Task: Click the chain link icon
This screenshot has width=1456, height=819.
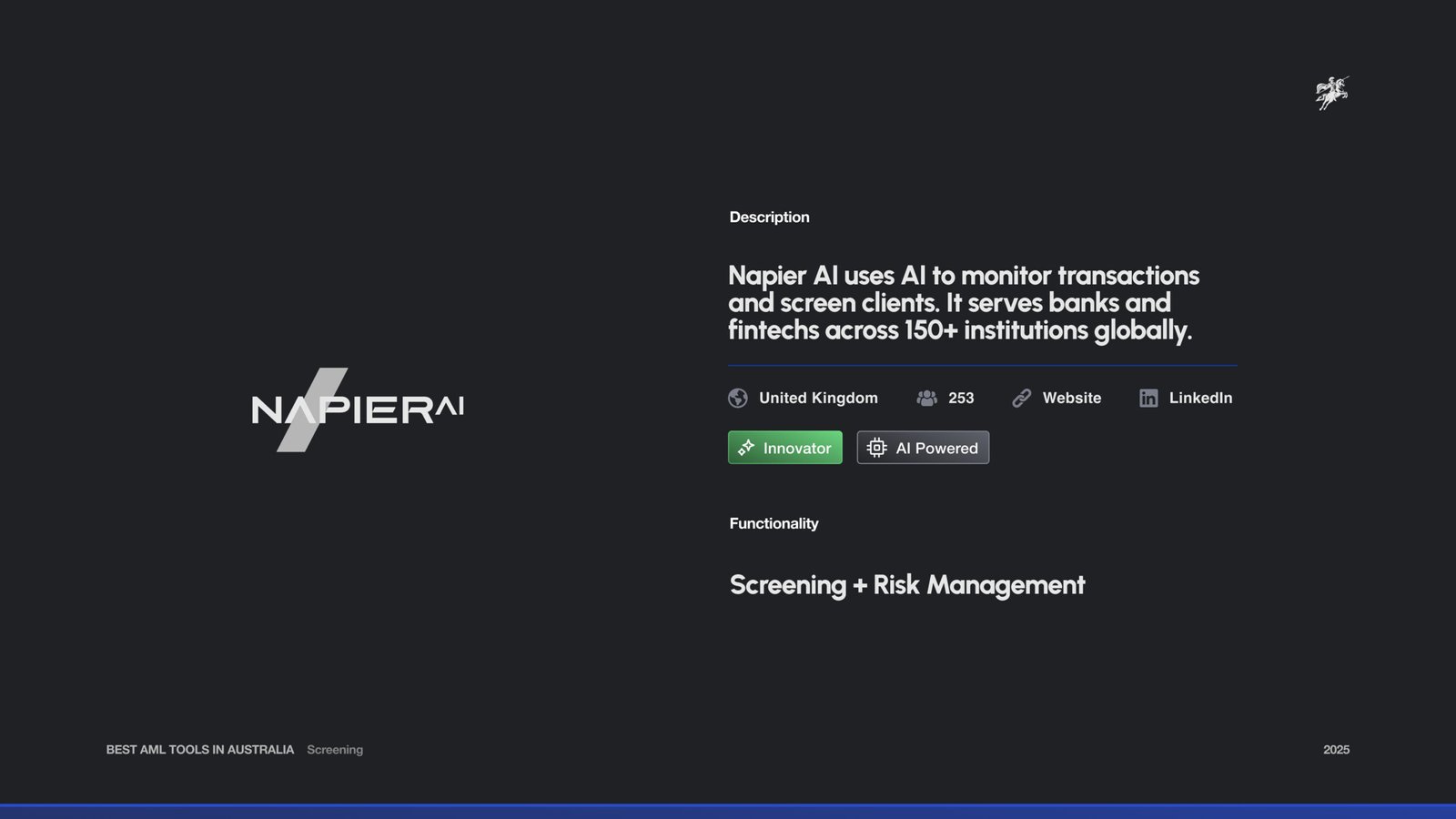Action: coord(1022,398)
